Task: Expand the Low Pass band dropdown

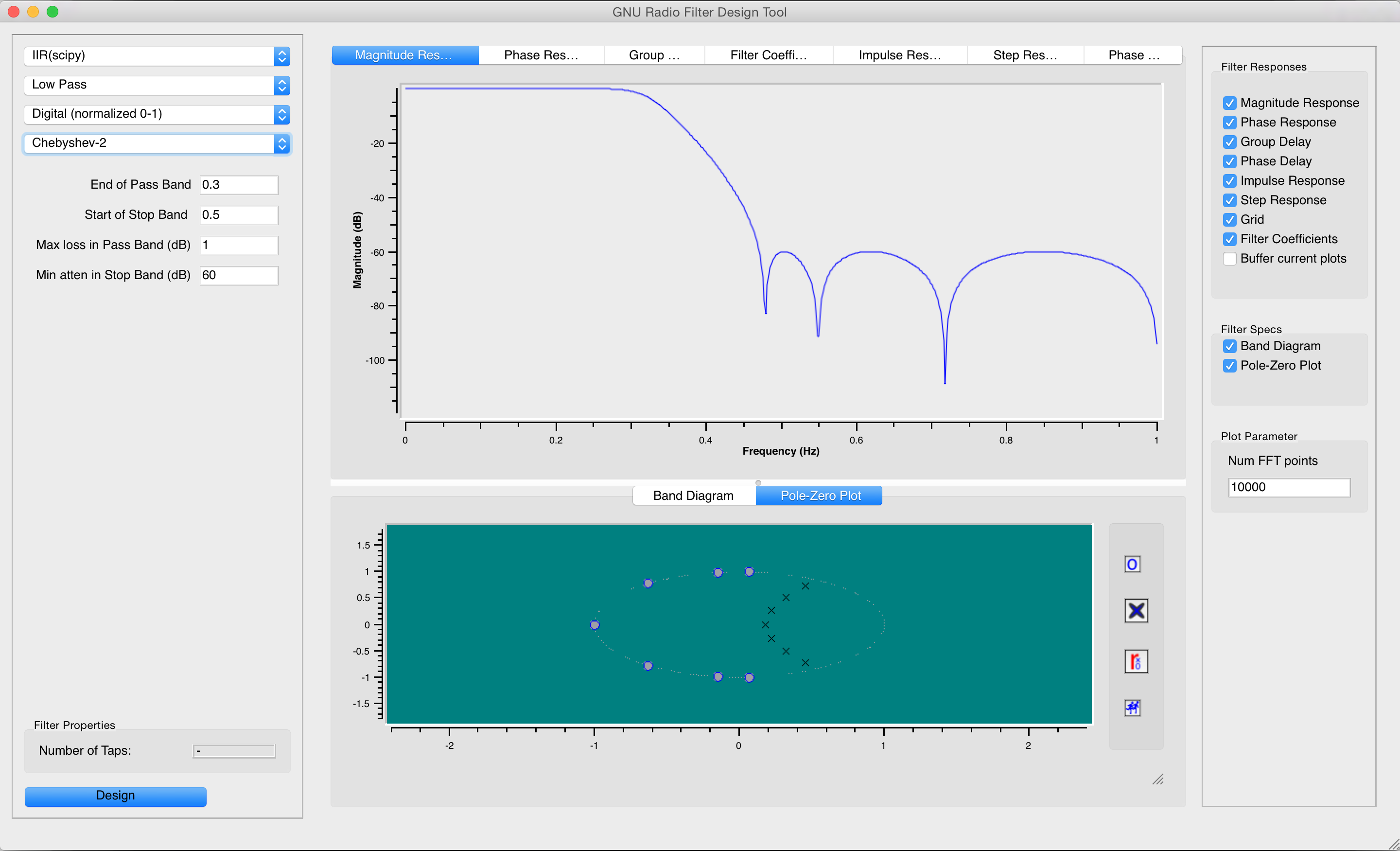Action: (157, 85)
